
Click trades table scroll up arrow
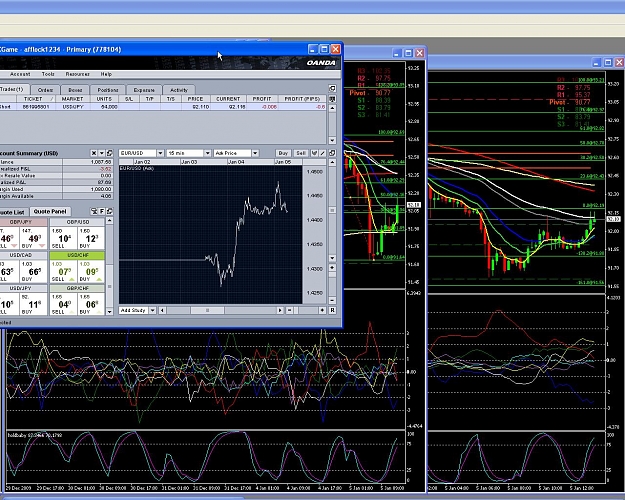click(x=332, y=108)
